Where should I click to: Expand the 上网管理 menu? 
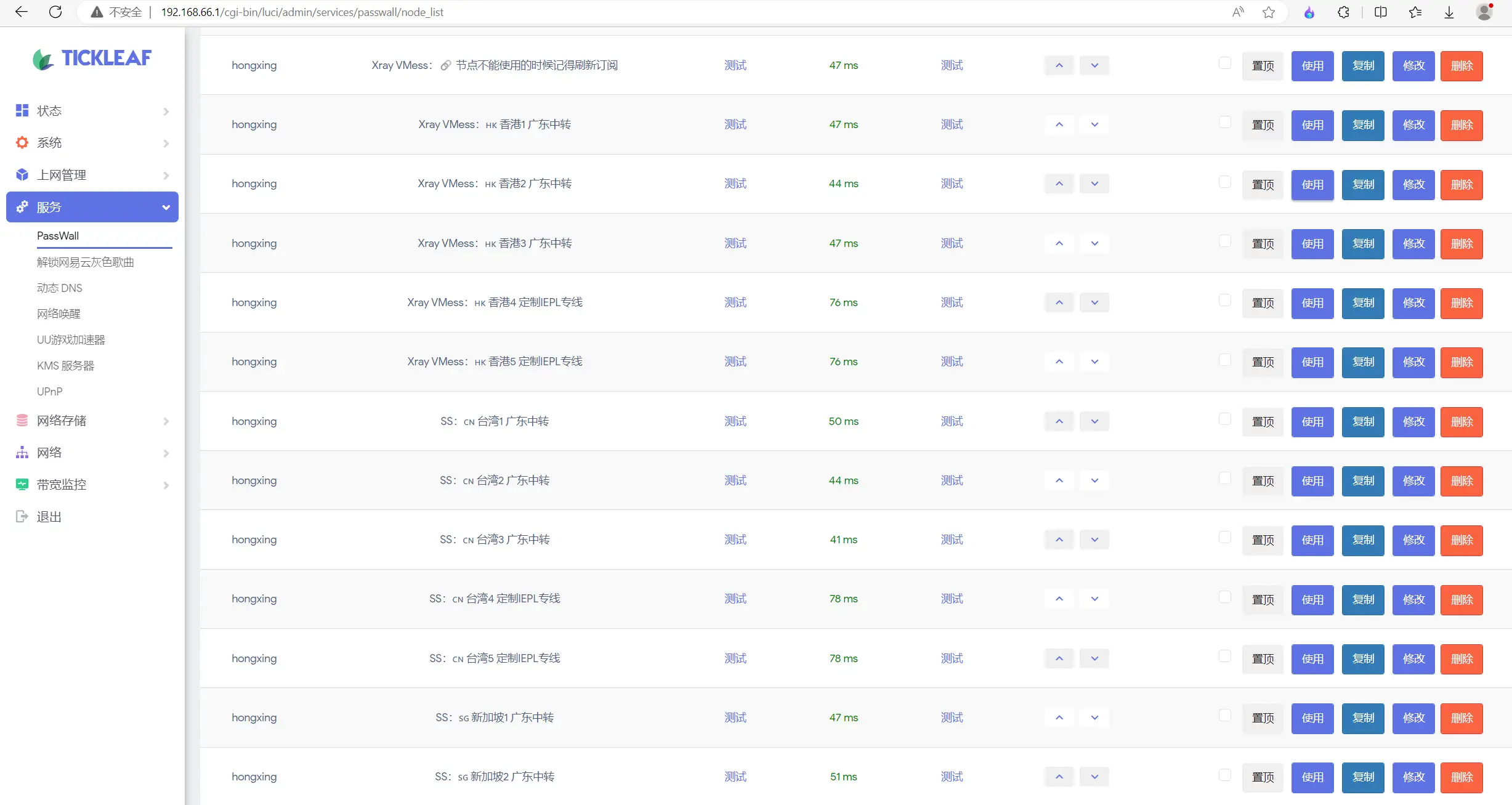coord(92,175)
